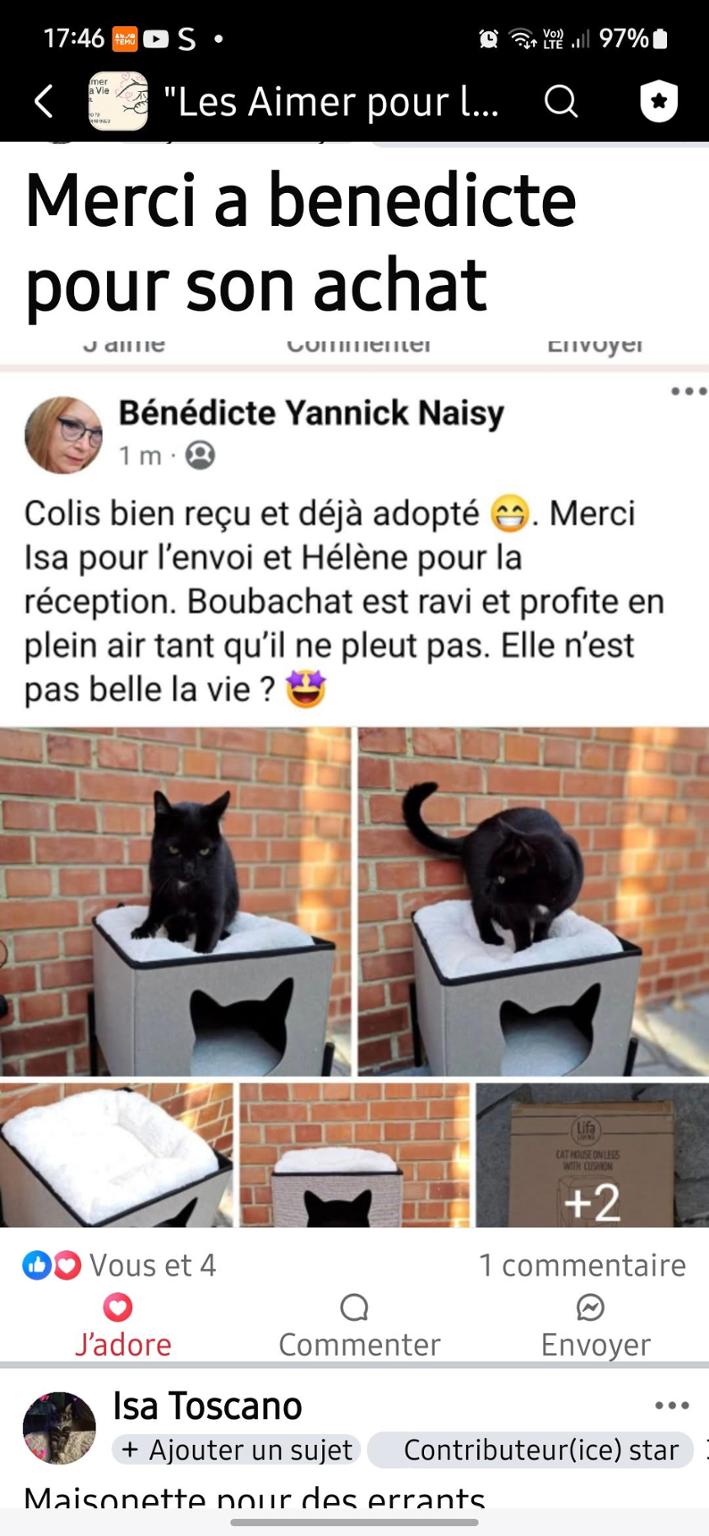Open the first photo of the cat sitting on the box
The image size is (709, 1536).
(175, 901)
